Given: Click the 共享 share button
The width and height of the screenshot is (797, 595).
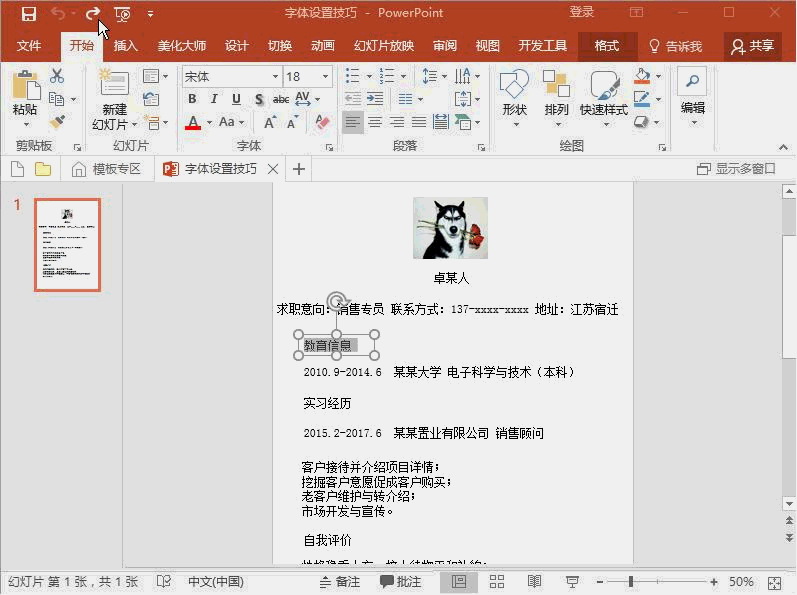Looking at the screenshot, I should [752, 46].
